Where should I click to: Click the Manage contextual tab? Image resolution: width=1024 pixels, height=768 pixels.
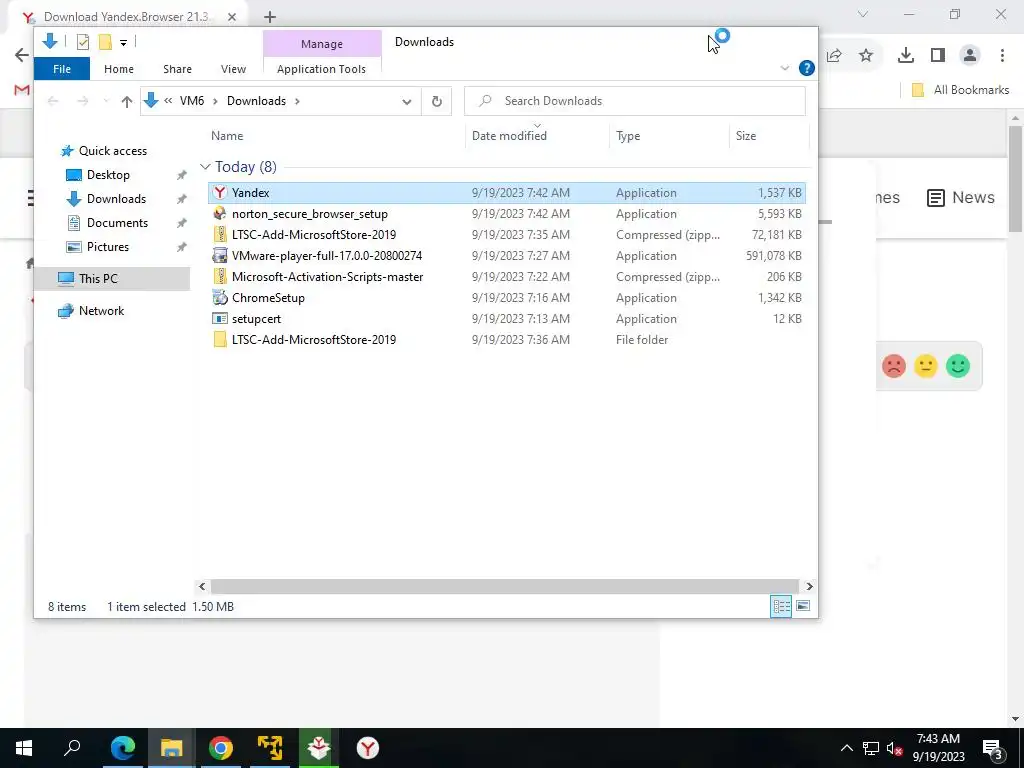(x=322, y=44)
